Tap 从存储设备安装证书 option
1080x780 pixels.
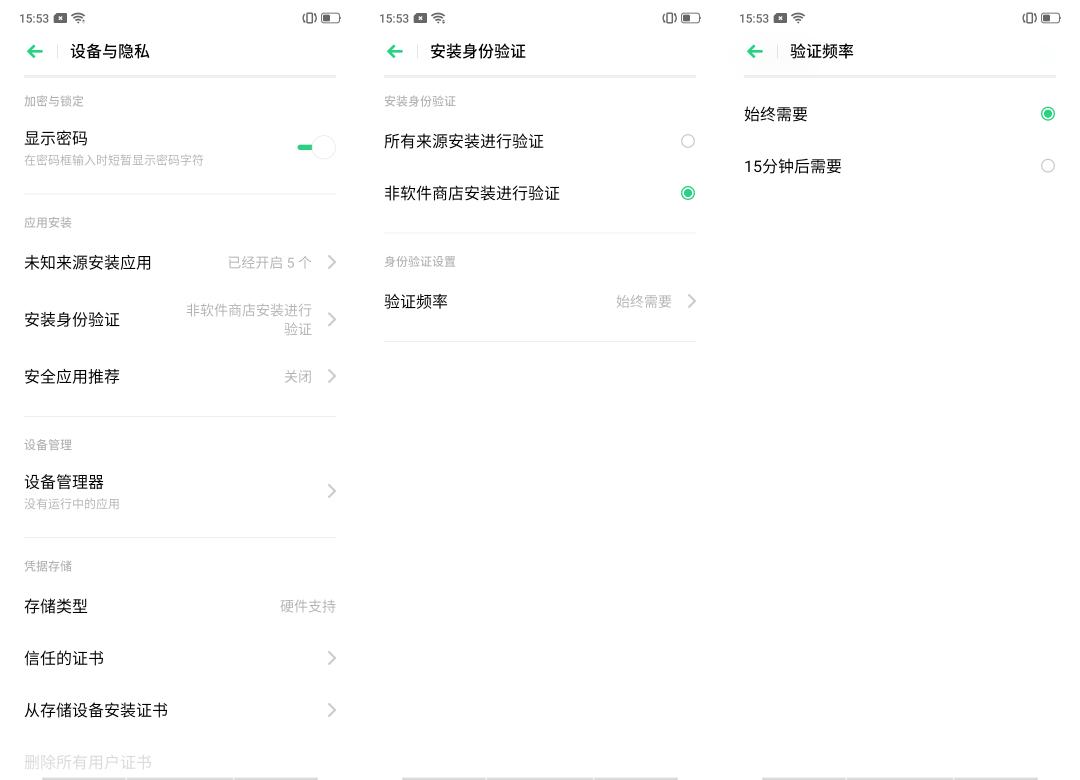(x=180, y=710)
